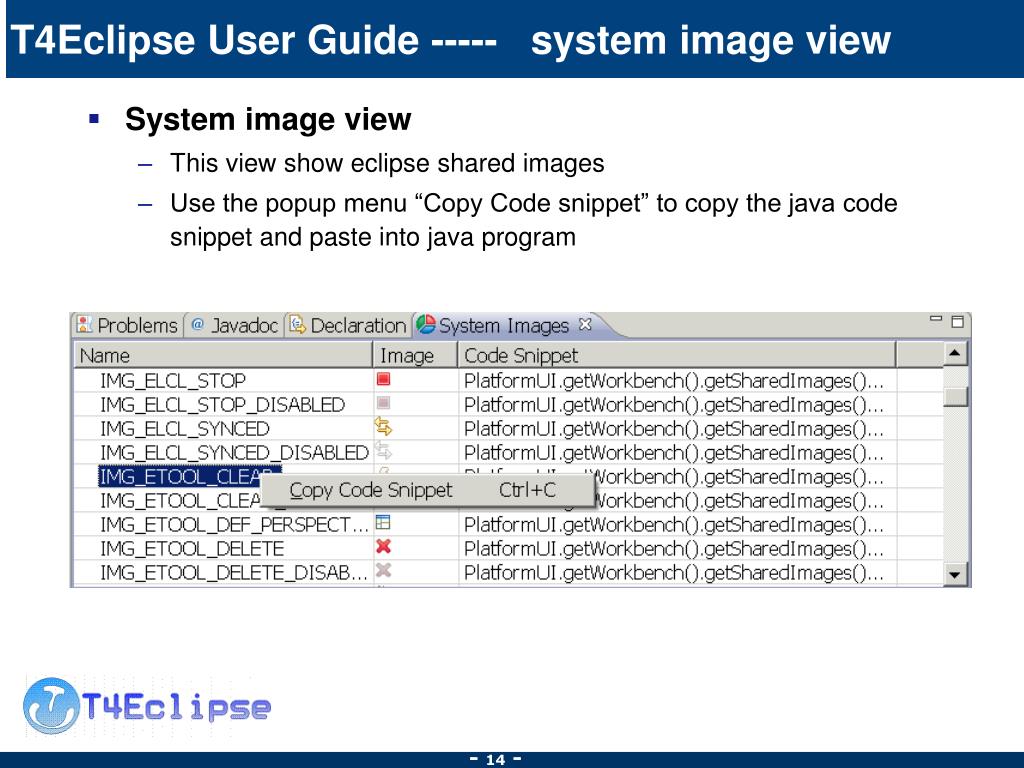Viewport: 1024px width, 768px height.
Task: Click the red X delete icon
Action: click(383, 547)
